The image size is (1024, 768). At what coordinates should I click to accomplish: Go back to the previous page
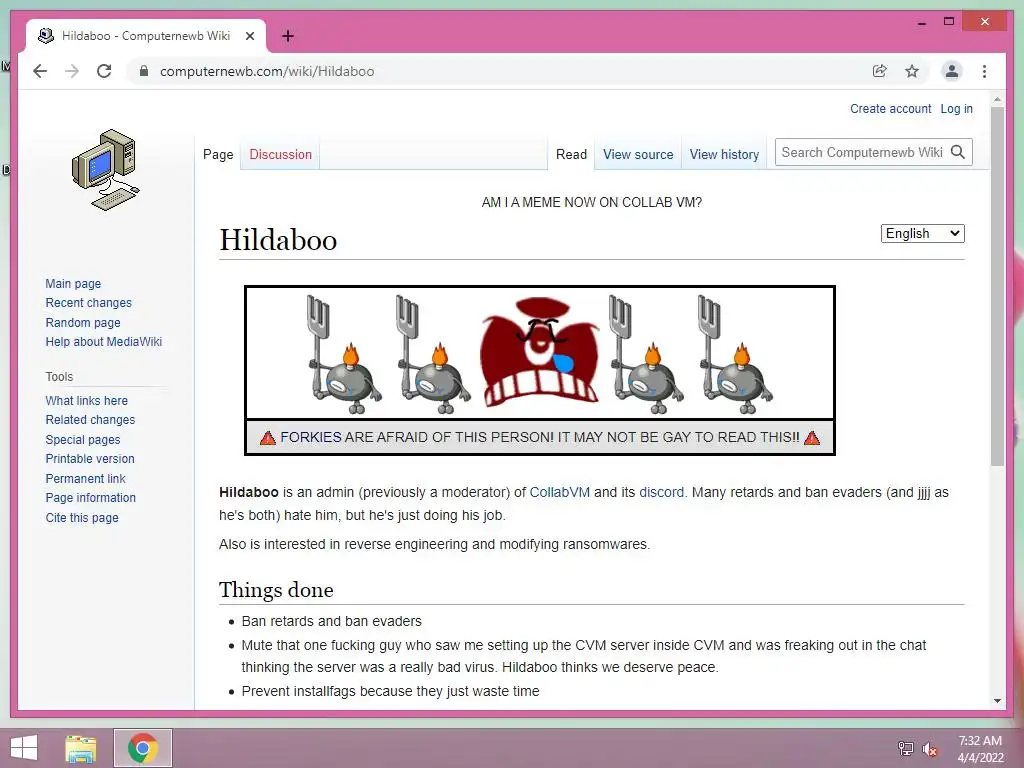click(x=40, y=71)
